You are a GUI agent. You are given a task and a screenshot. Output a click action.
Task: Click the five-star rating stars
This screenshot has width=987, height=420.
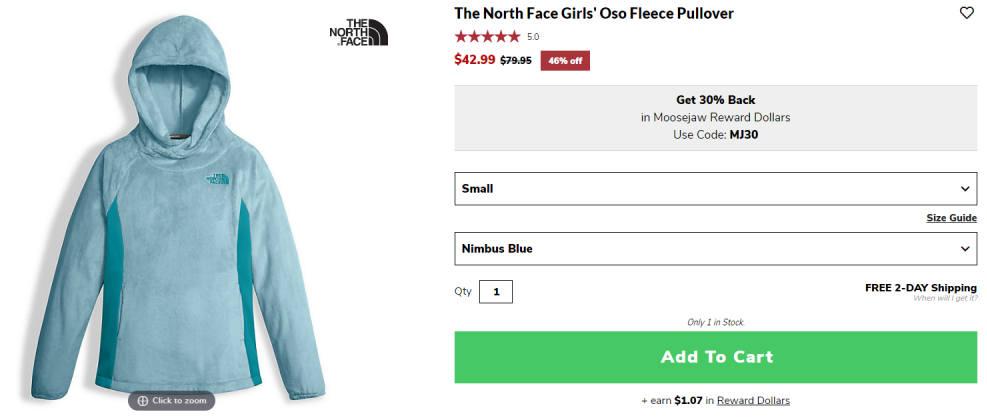(x=487, y=37)
